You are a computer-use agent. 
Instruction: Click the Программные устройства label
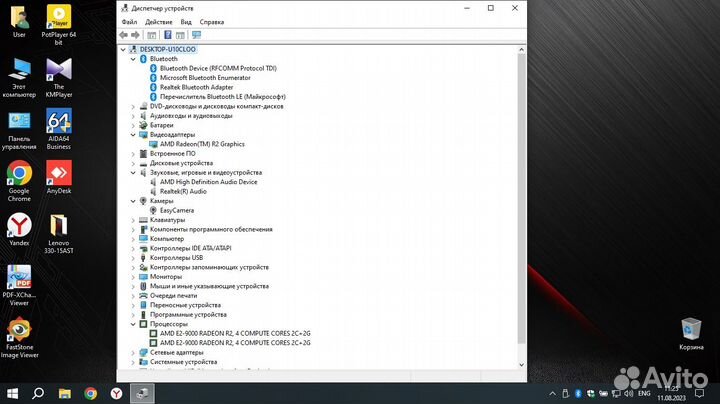(188, 314)
